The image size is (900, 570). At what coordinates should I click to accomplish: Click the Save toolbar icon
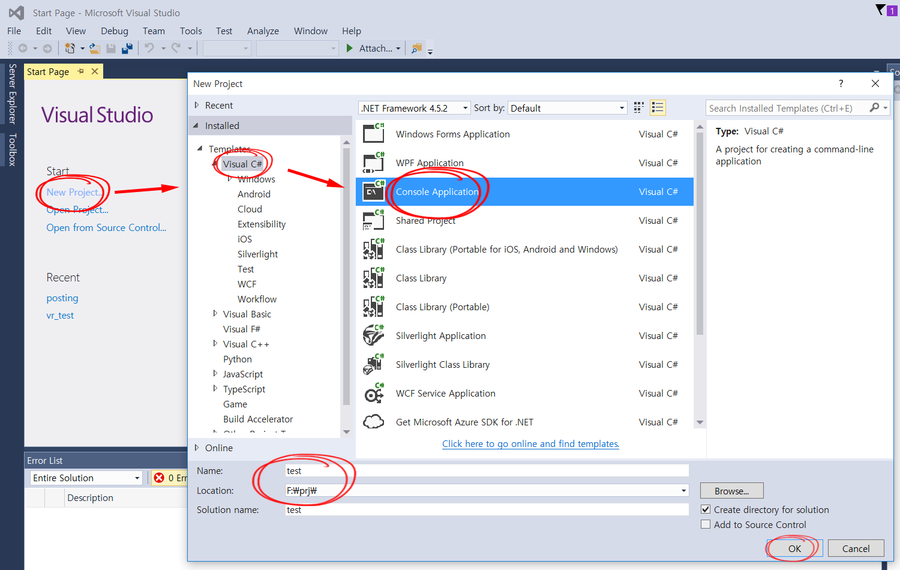click(111, 49)
